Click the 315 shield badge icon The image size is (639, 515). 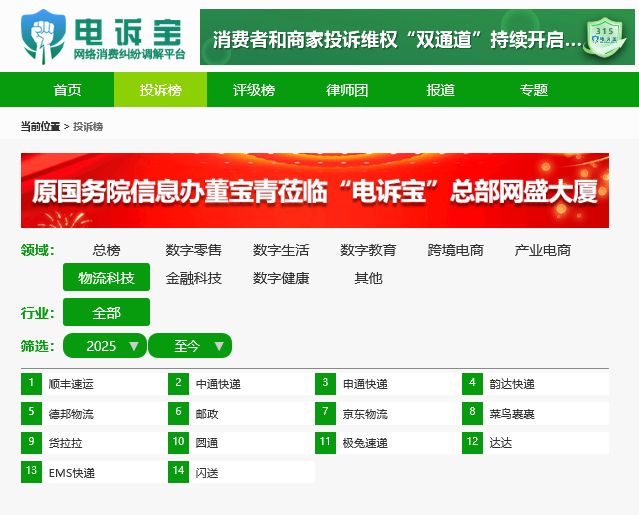605,37
